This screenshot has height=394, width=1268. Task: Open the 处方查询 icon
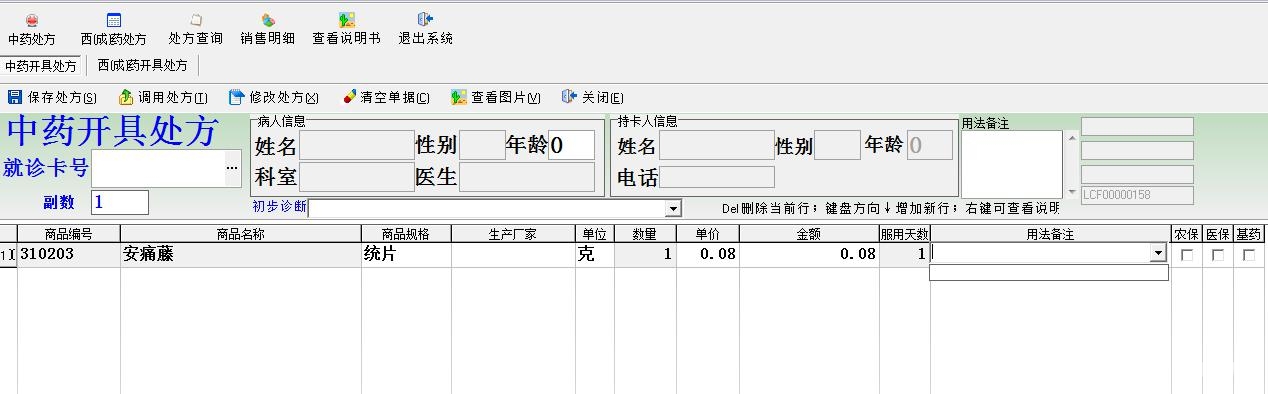point(196,21)
